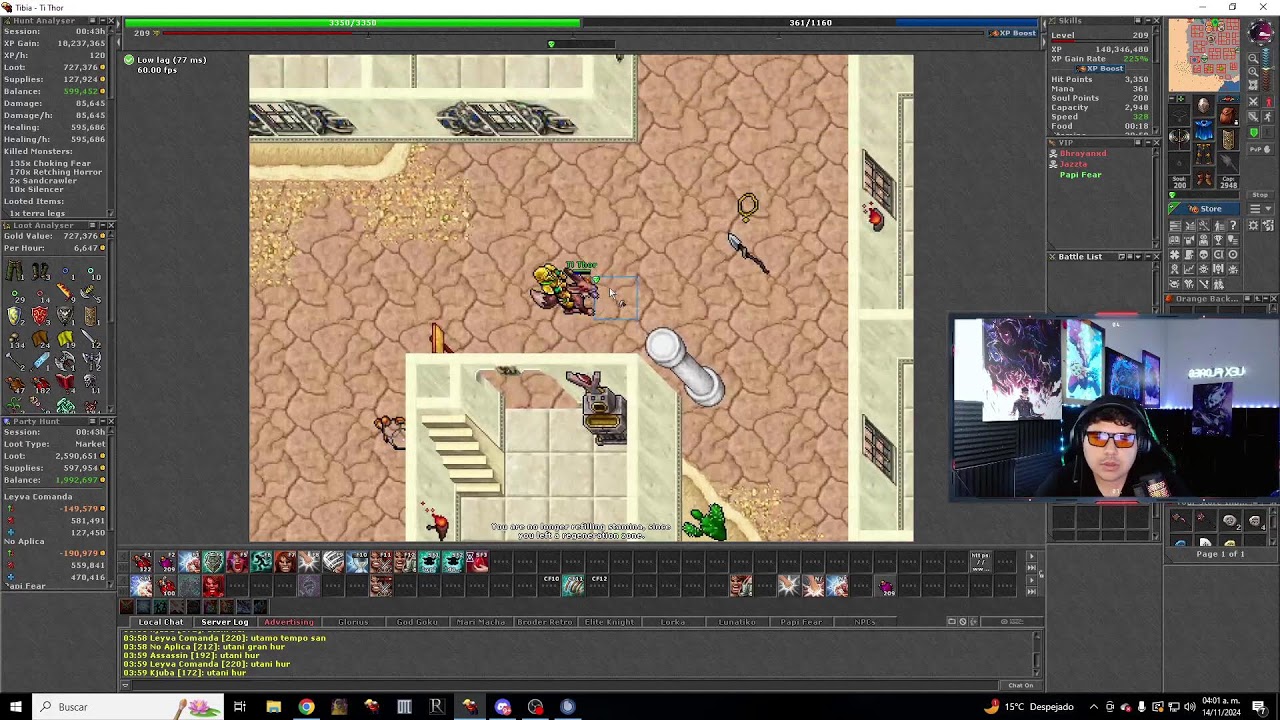Click the ring equipment slot

point(1179,164)
